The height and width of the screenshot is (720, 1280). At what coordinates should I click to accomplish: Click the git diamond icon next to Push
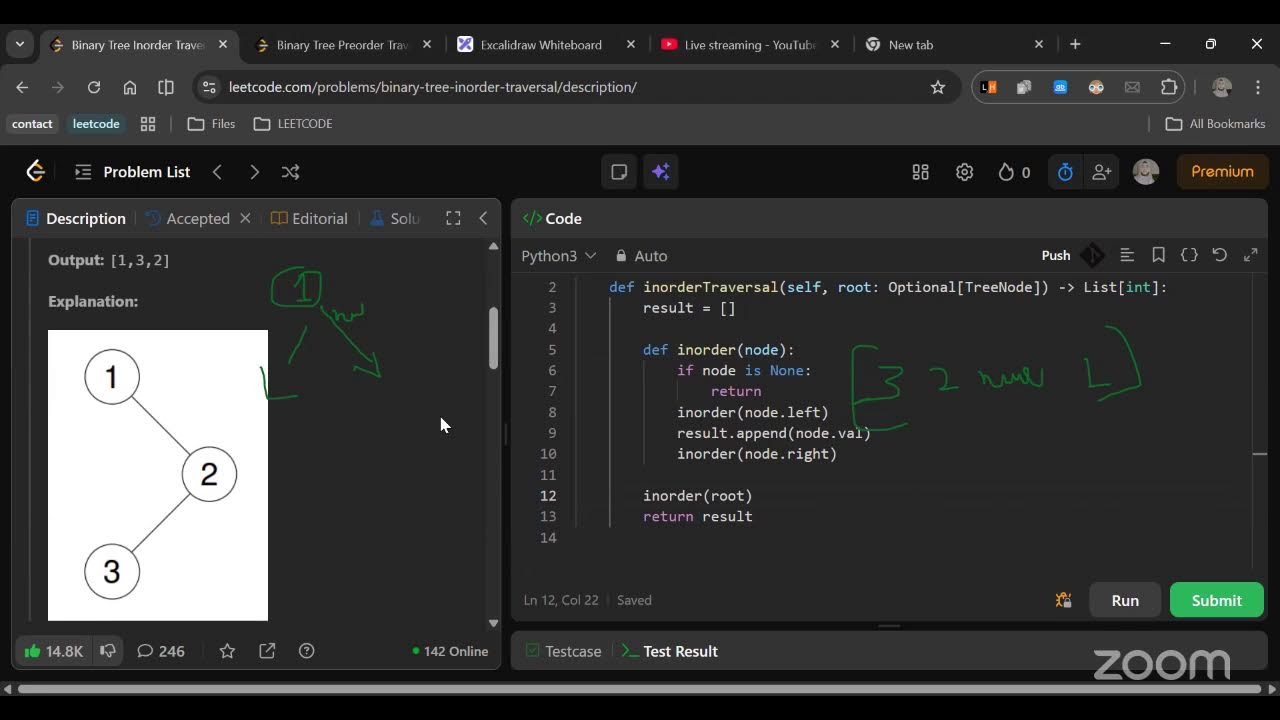[1092, 256]
